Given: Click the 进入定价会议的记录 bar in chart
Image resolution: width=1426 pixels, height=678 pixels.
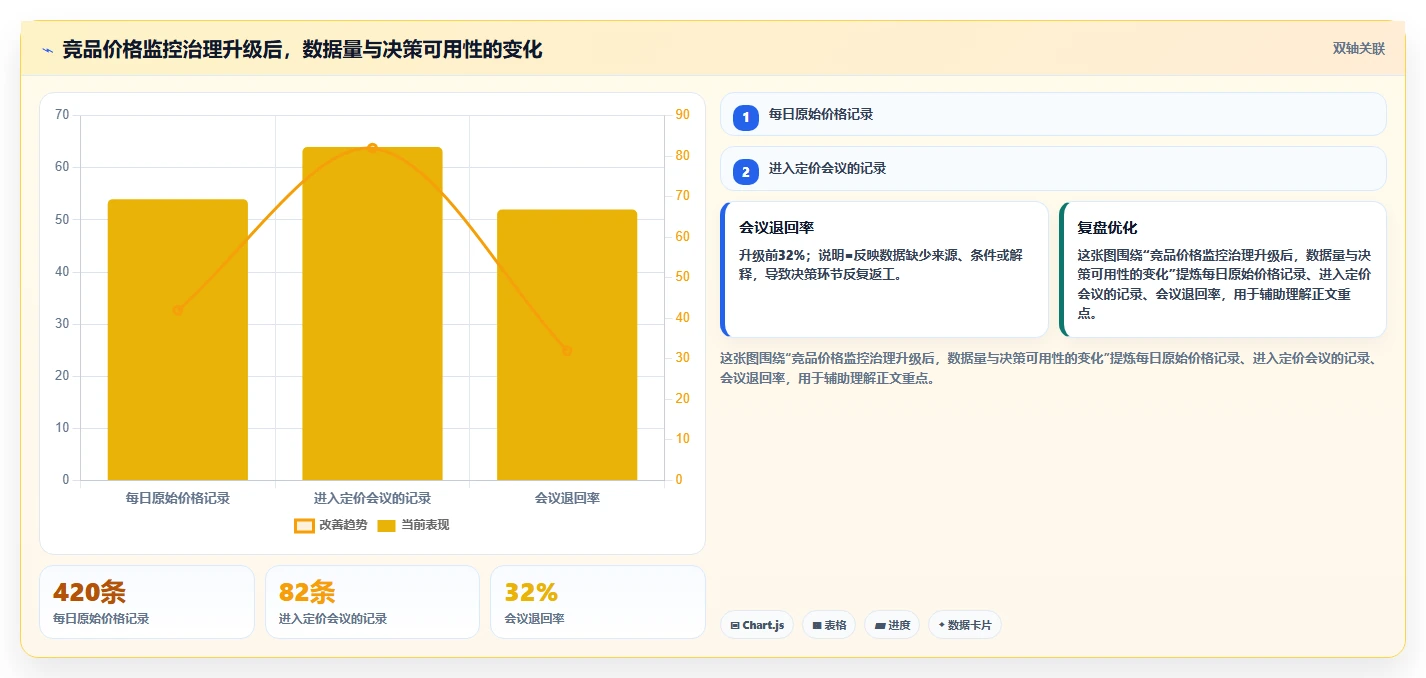Looking at the screenshot, I should (372, 314).
